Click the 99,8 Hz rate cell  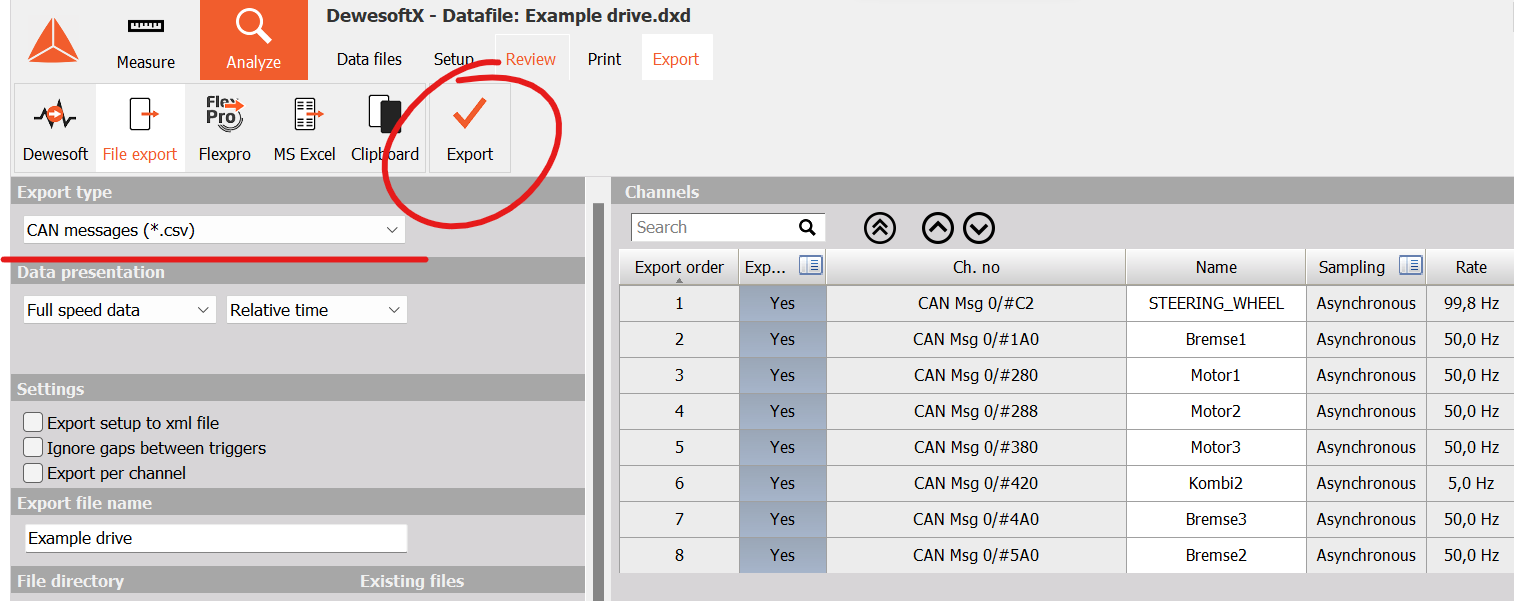click(x=1470, y=303)
